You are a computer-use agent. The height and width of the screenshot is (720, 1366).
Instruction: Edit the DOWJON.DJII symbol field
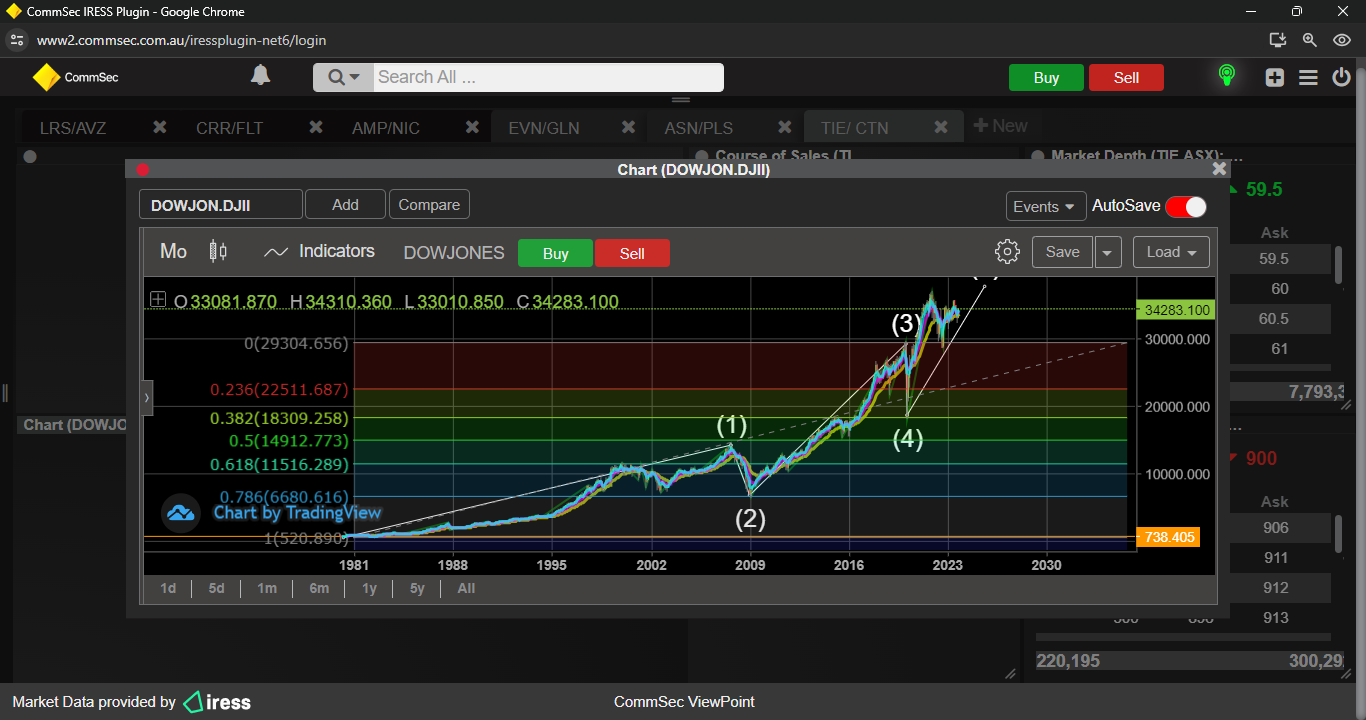(220, 205)
